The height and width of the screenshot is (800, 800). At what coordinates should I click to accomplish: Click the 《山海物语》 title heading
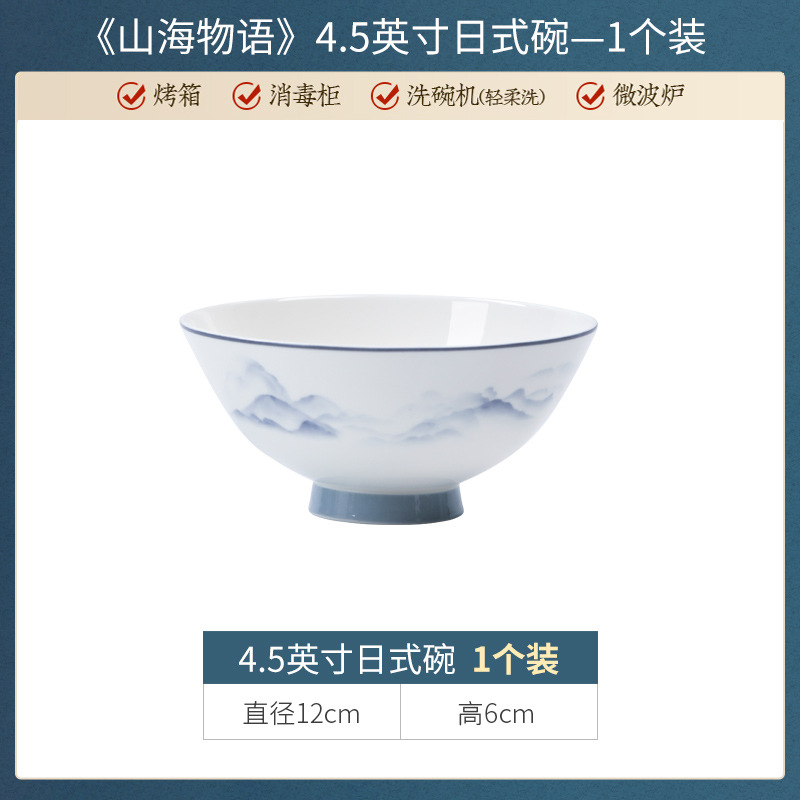click(x=195, y=38)
